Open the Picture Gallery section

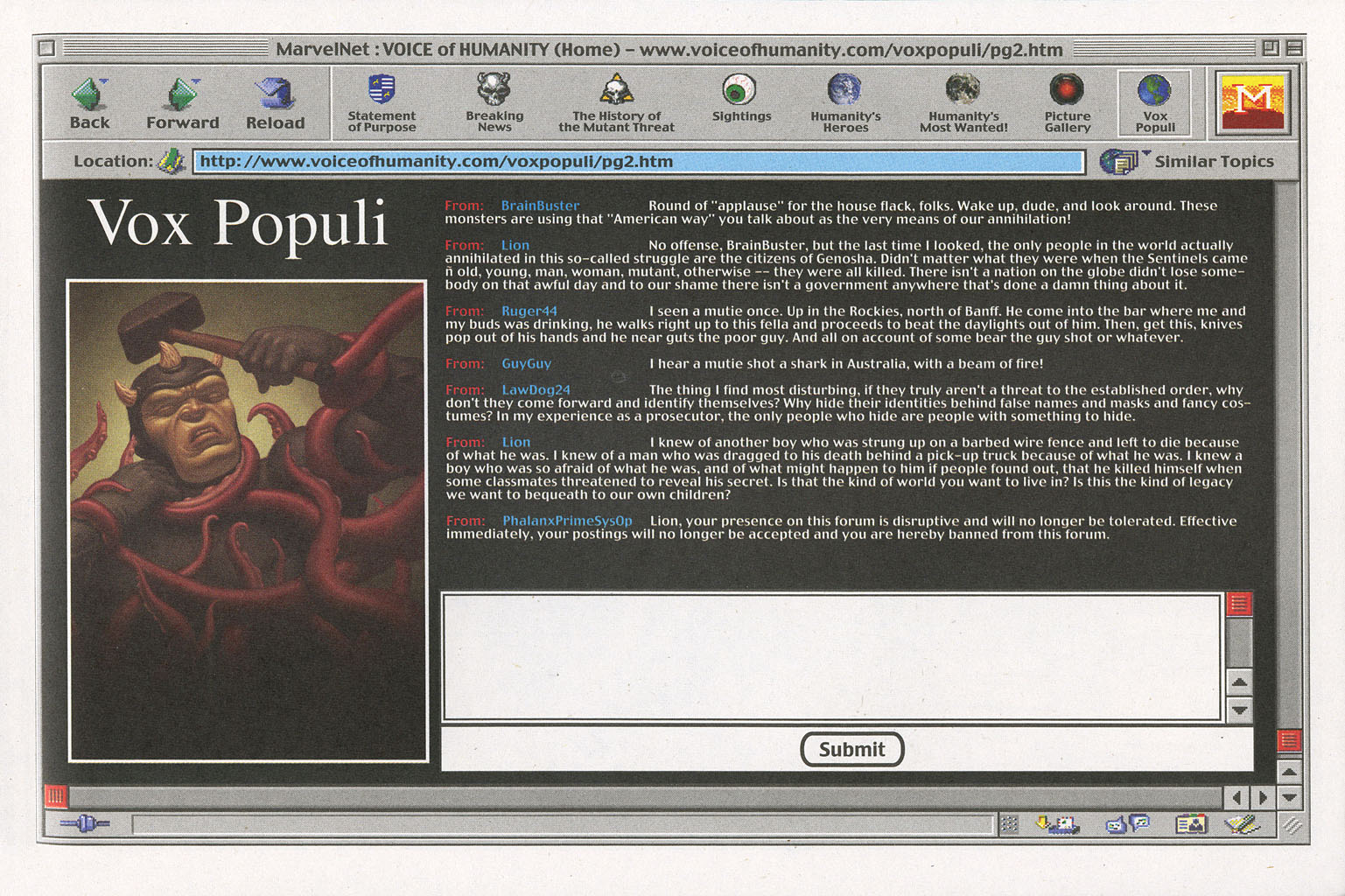coord(1067,103)
